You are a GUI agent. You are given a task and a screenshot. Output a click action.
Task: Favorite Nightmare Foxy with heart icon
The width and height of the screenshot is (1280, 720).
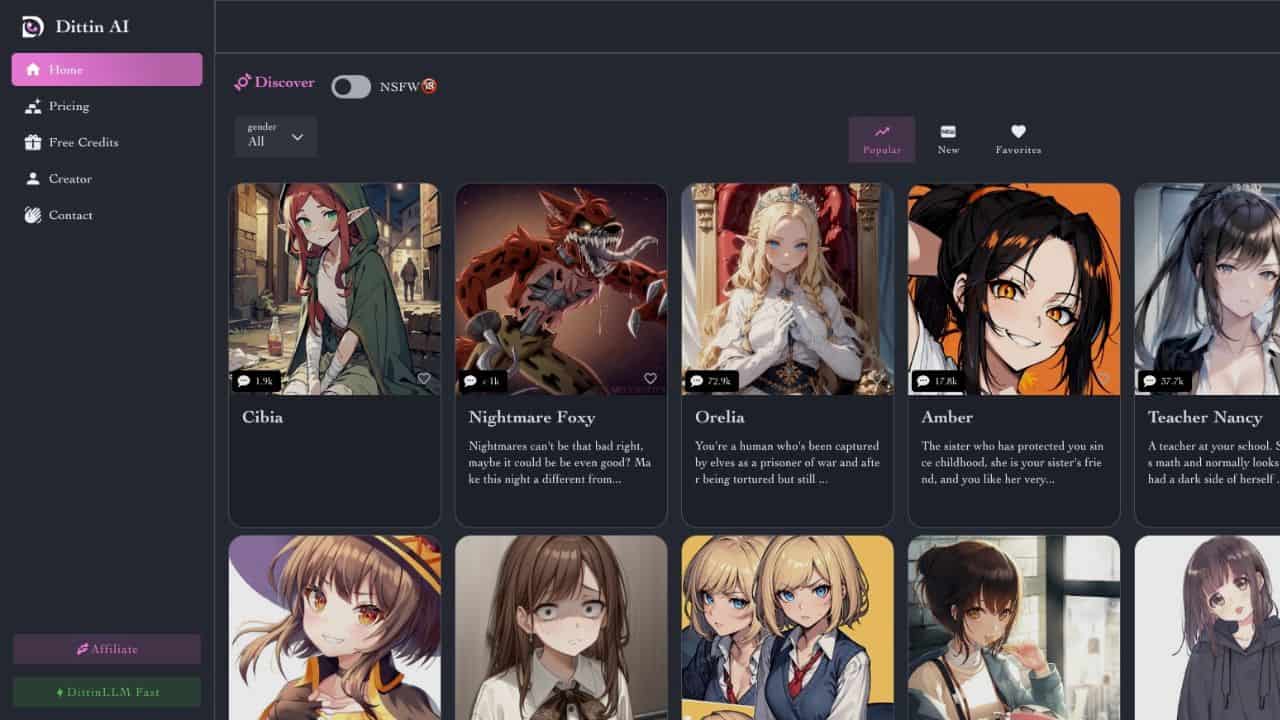[650, 378]
